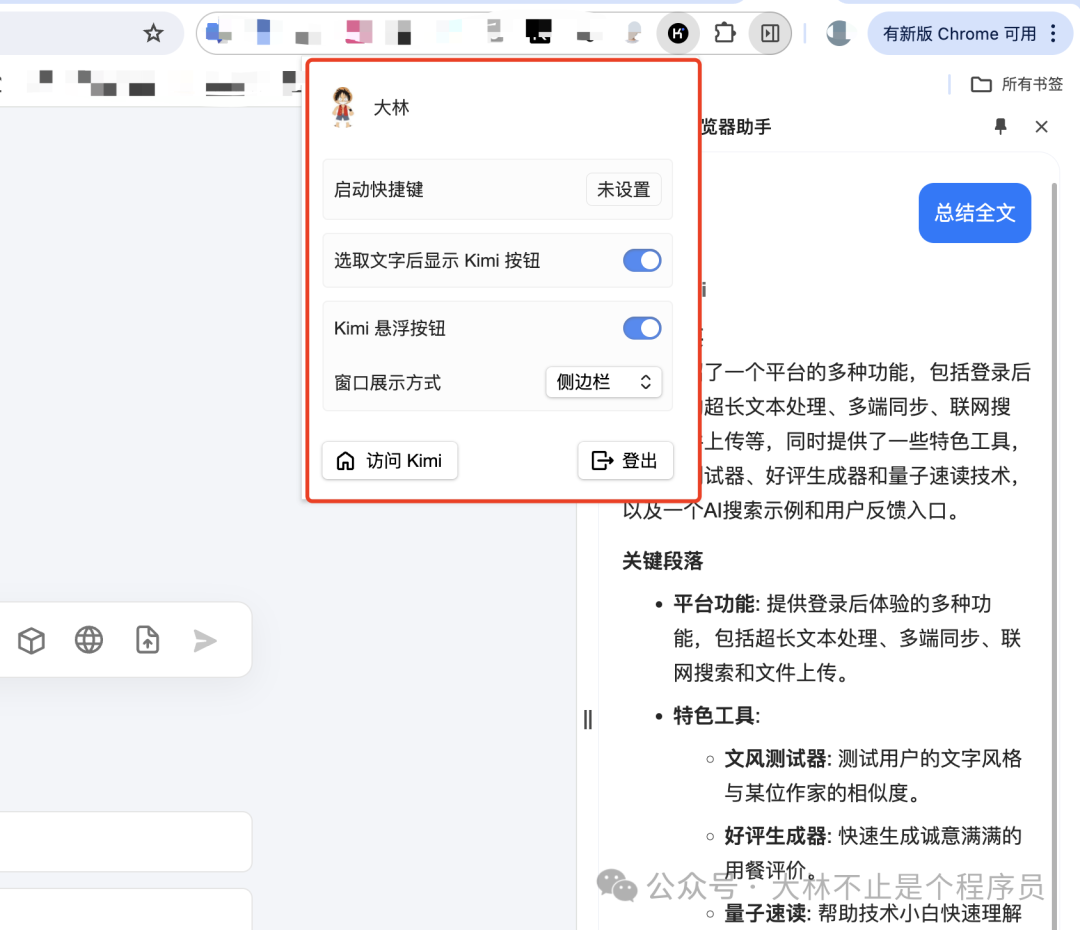
Task: Open the 所有书签 bookmarks folder
Action: click(1017, 84)
